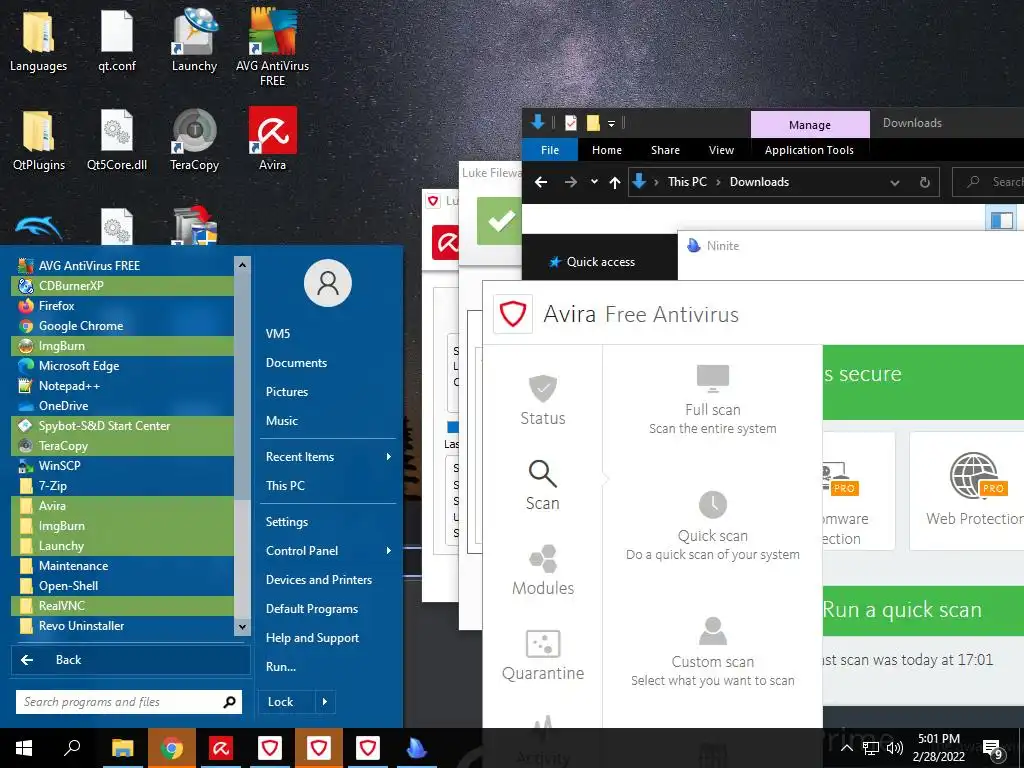Click Back in the Start menu
This screenshot has height=768, width=1024.
pyautogui.click(x=131, y=660)
